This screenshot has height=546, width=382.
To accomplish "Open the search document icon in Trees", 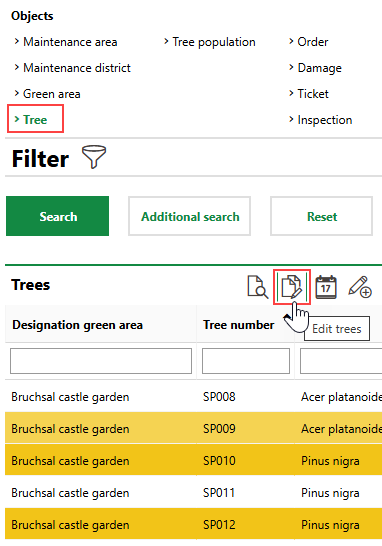I will tap(258, 287).
